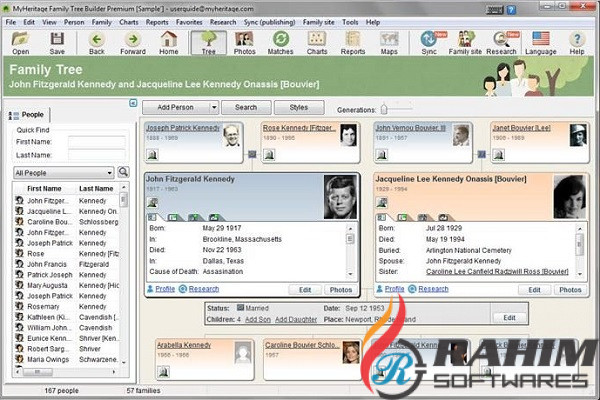Go Back using the green arrow
The height and width of the screenshot is (400, 600).
[x=96, y=43]
